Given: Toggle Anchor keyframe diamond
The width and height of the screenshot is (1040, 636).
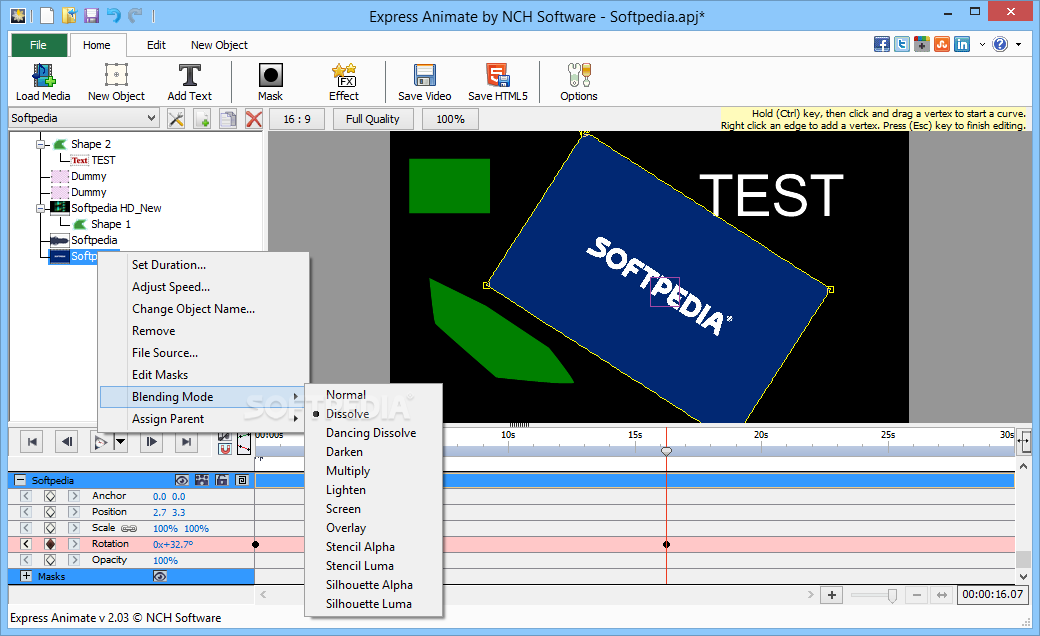Looking at the screenshot, I should tap(50, 496).
